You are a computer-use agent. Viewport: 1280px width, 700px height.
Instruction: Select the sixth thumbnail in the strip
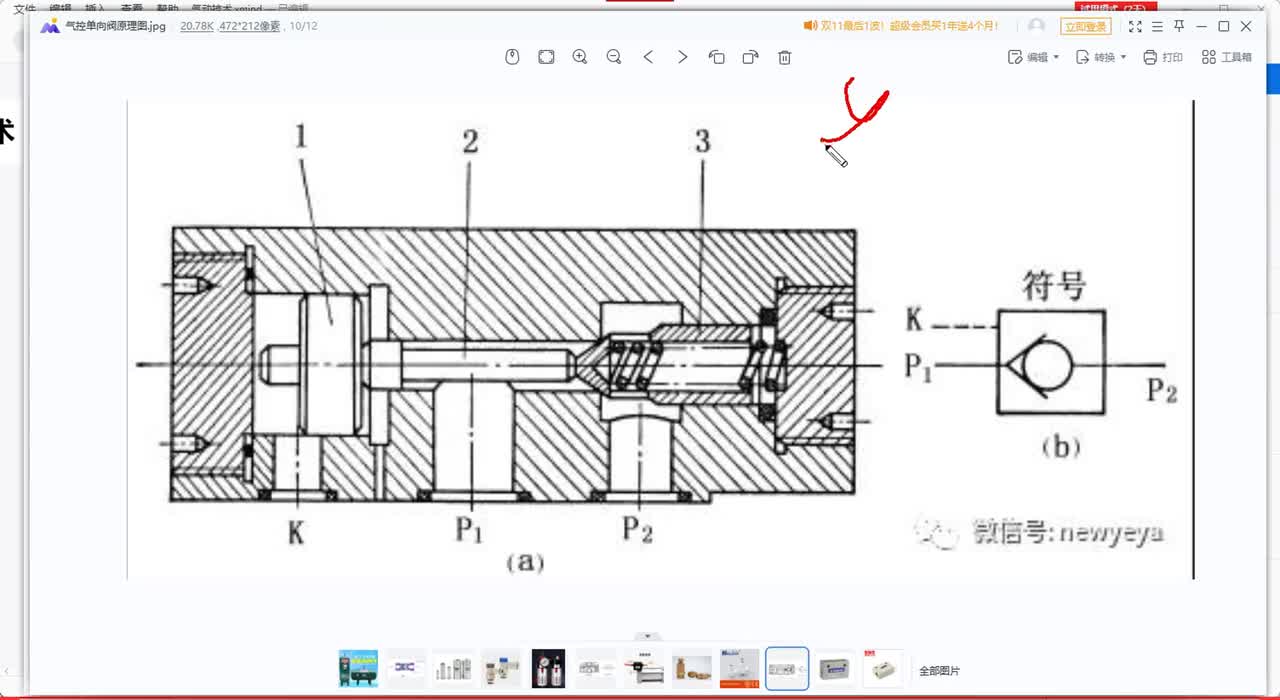click(596, 668)
